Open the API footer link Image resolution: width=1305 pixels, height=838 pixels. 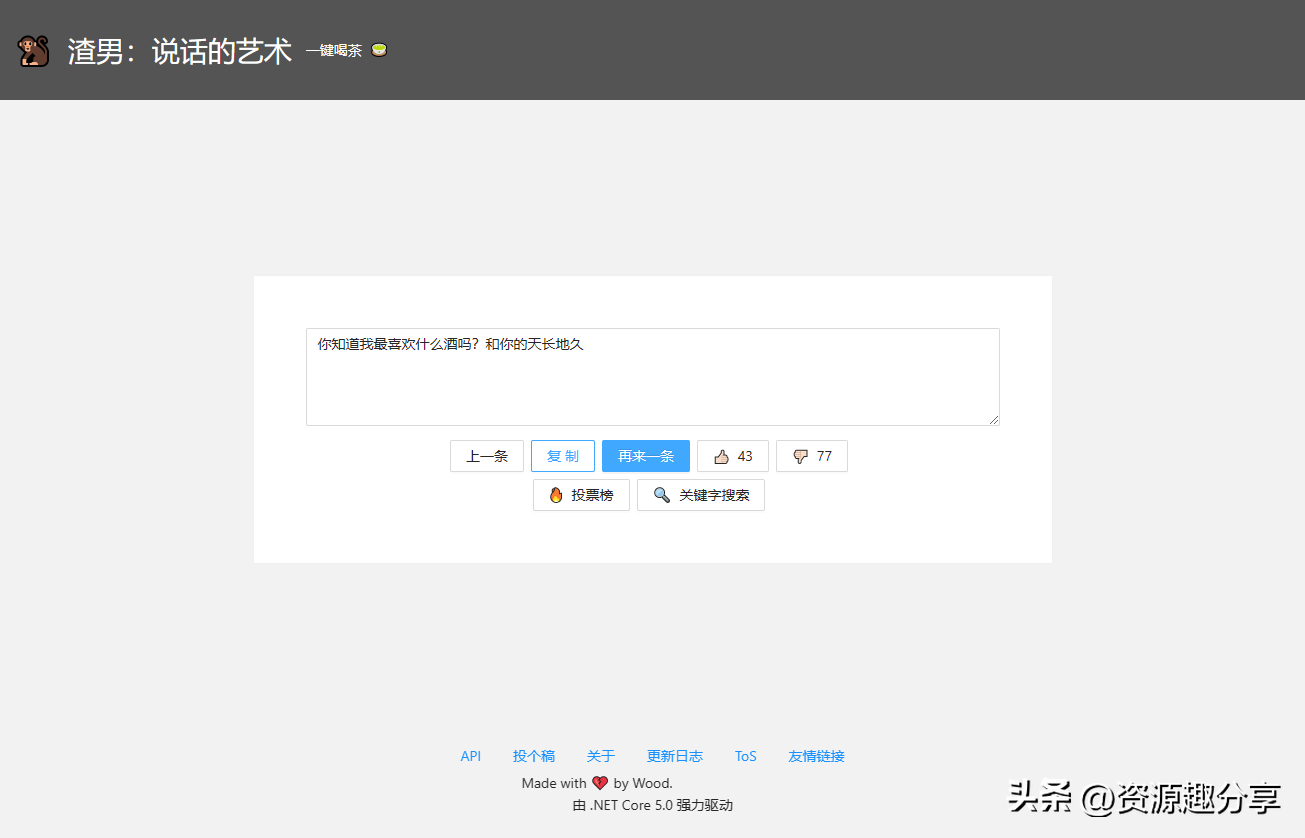point(471,756)
